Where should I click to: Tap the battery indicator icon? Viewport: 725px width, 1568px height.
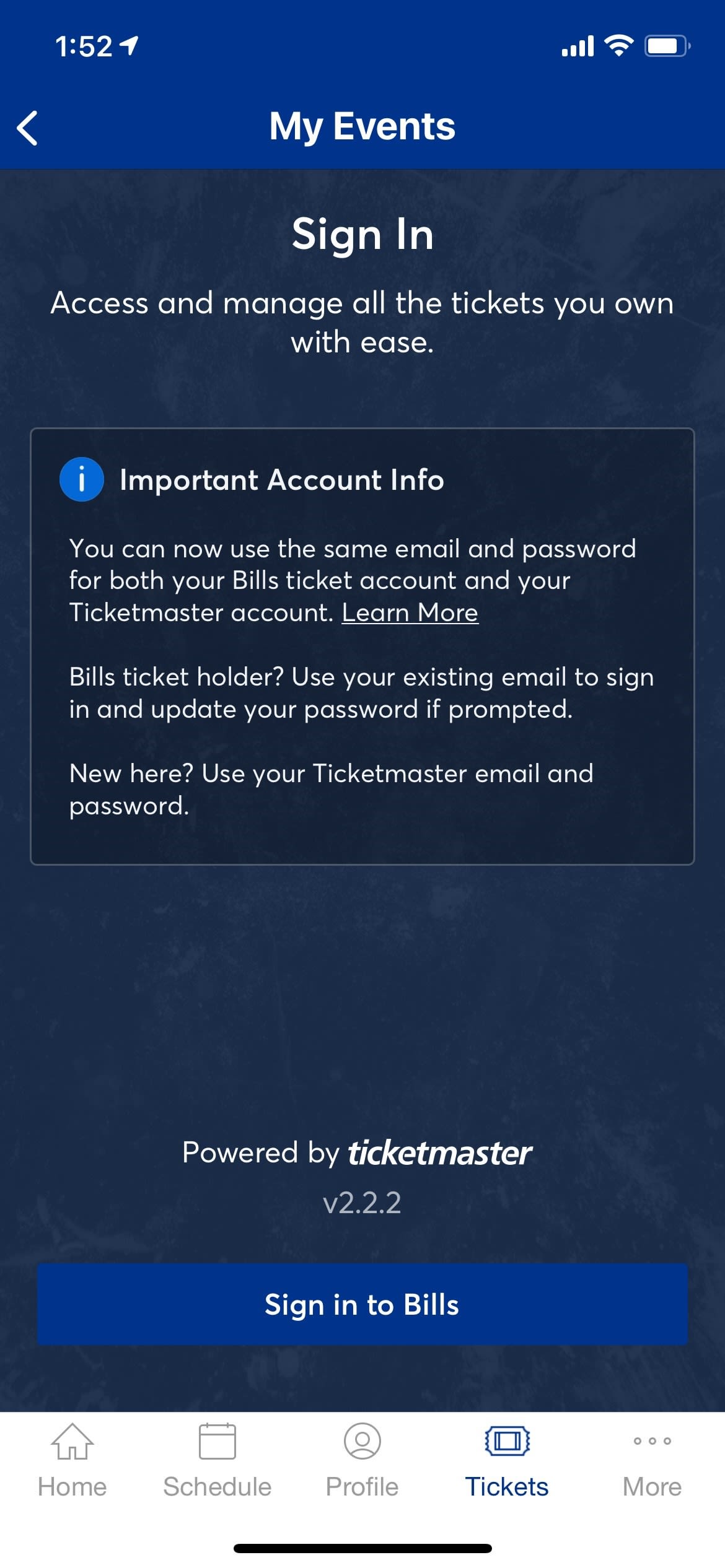tap(667, 46)
